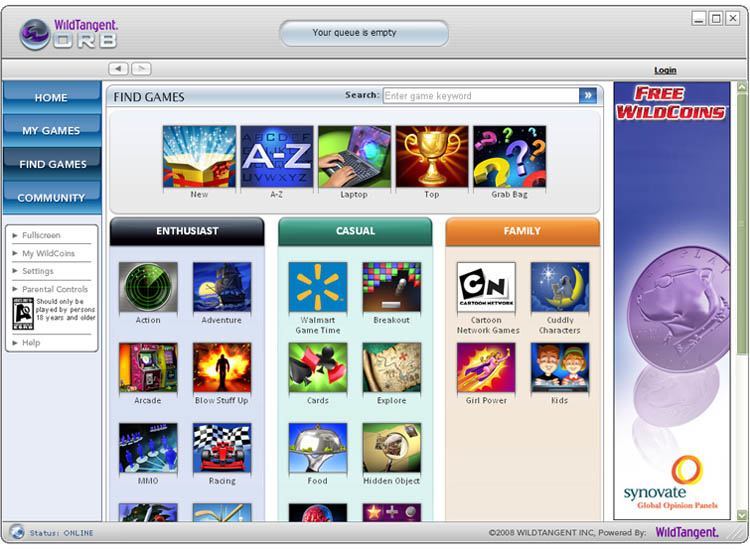Select the Laptop games icon
750x550 pixels.
pyautogui.click(x=354, y=156)
